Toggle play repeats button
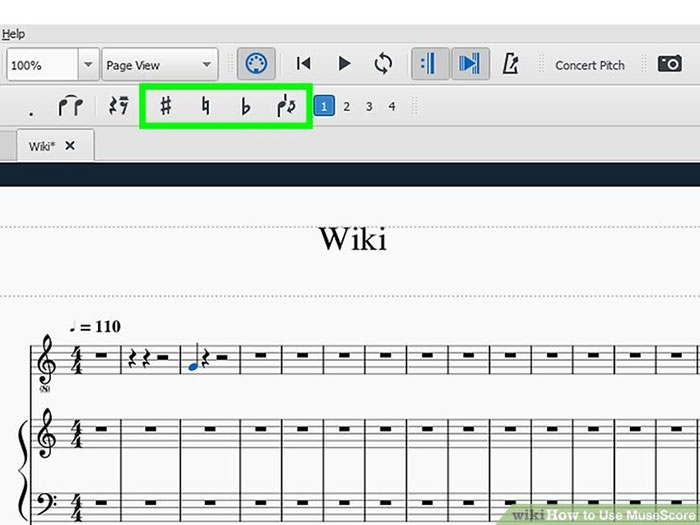Screen dimensions: 700x525 429,64
